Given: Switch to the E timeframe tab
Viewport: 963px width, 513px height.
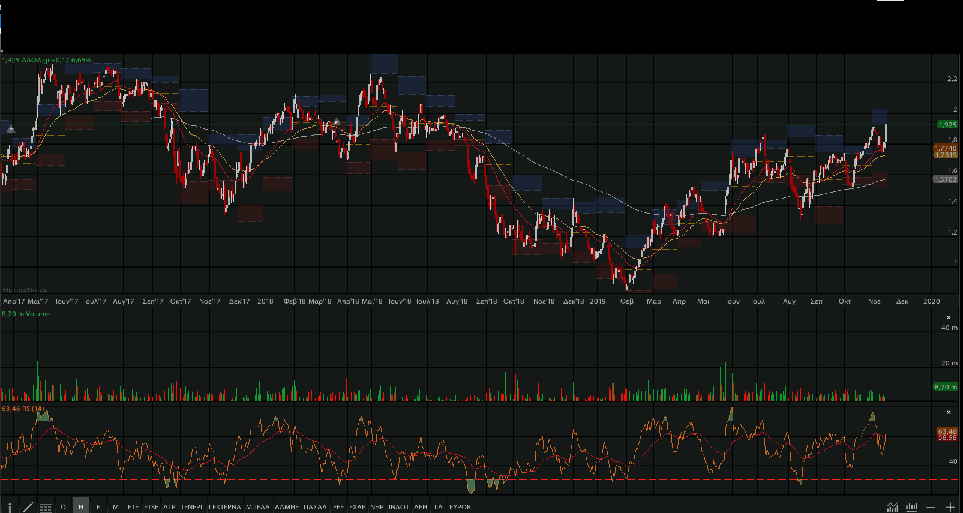Looking at the screenshot, I should [98, 507].
